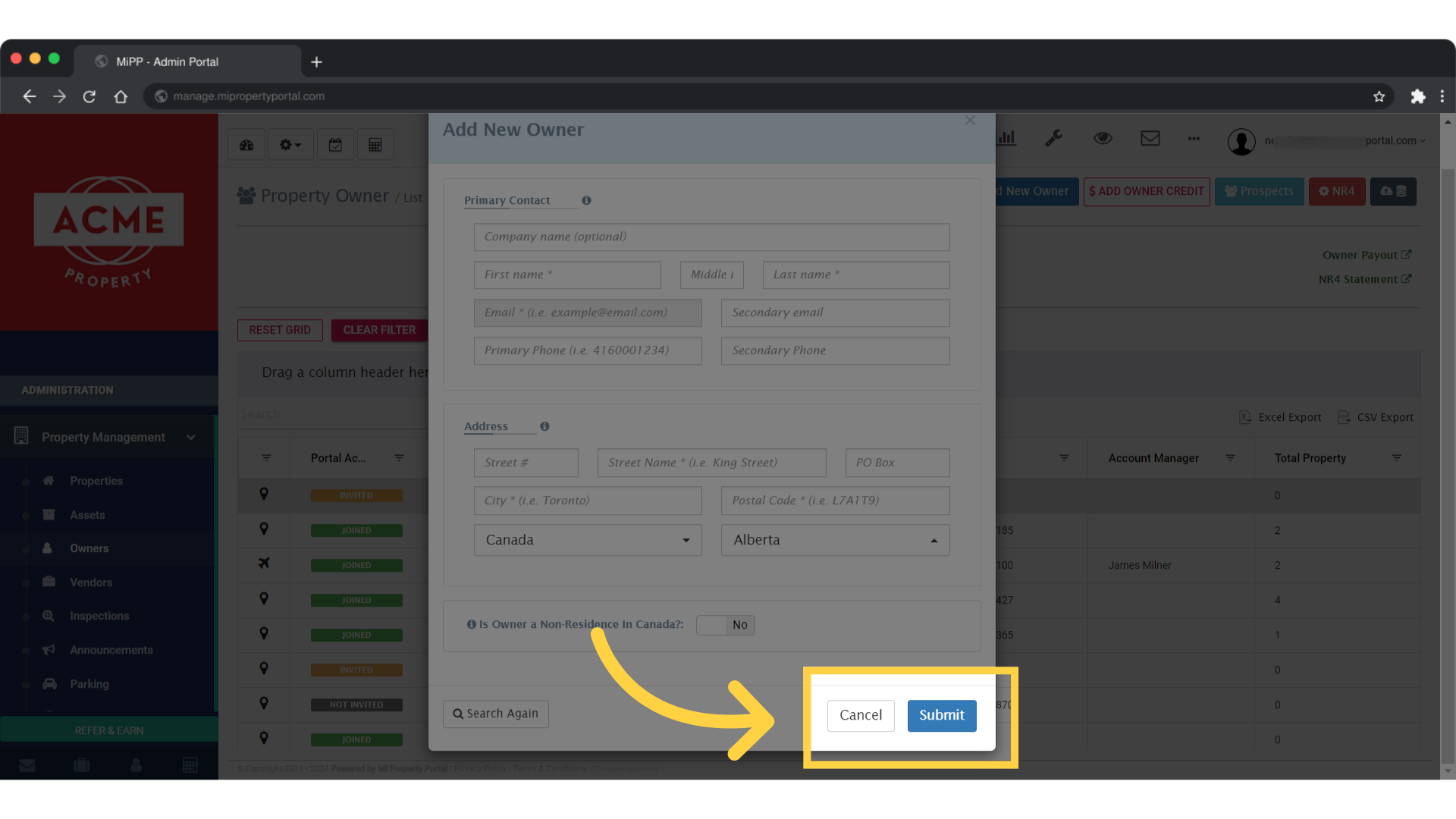
Task: Focus the Primary Phone field
Action: (588, 350)
